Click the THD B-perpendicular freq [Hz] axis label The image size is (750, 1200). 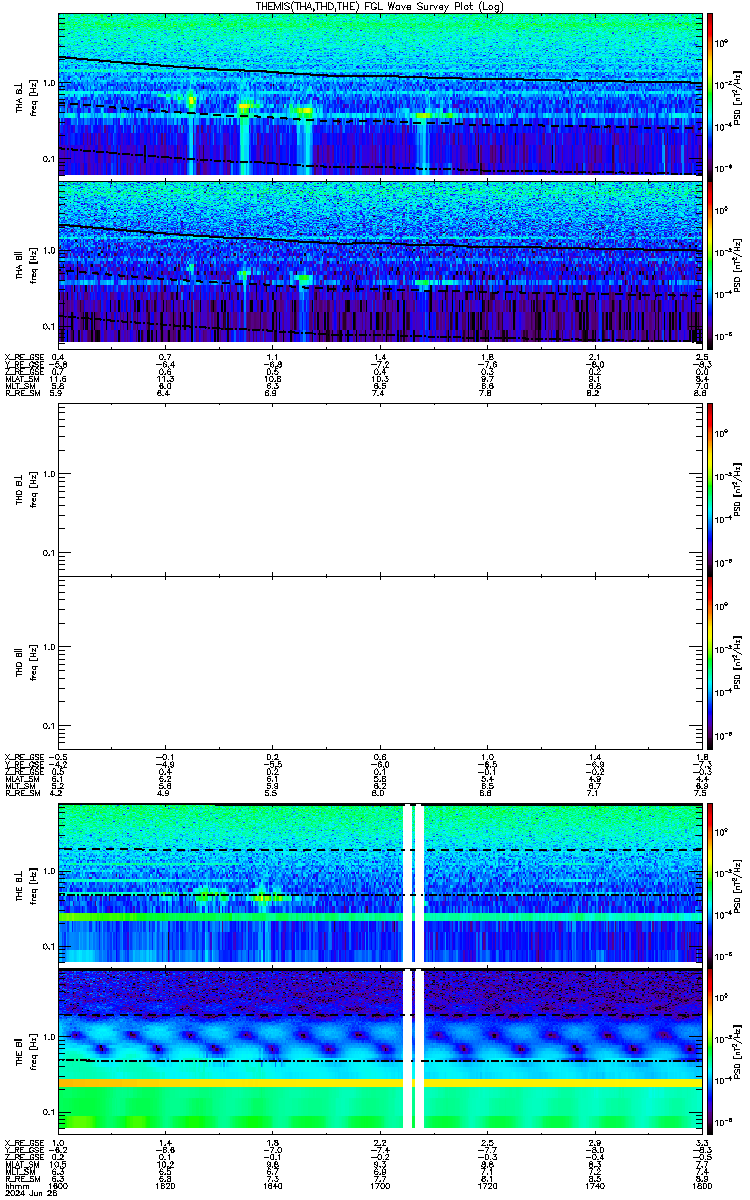33,488
